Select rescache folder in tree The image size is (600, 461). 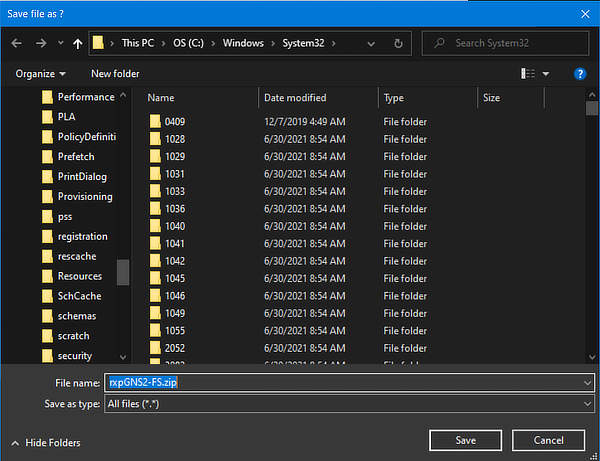(x=69, y=256)
